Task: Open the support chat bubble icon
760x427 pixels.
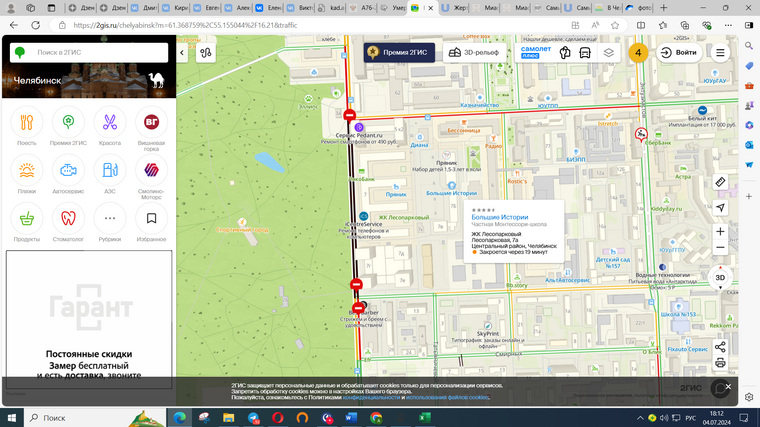Action: coord(719,388)
